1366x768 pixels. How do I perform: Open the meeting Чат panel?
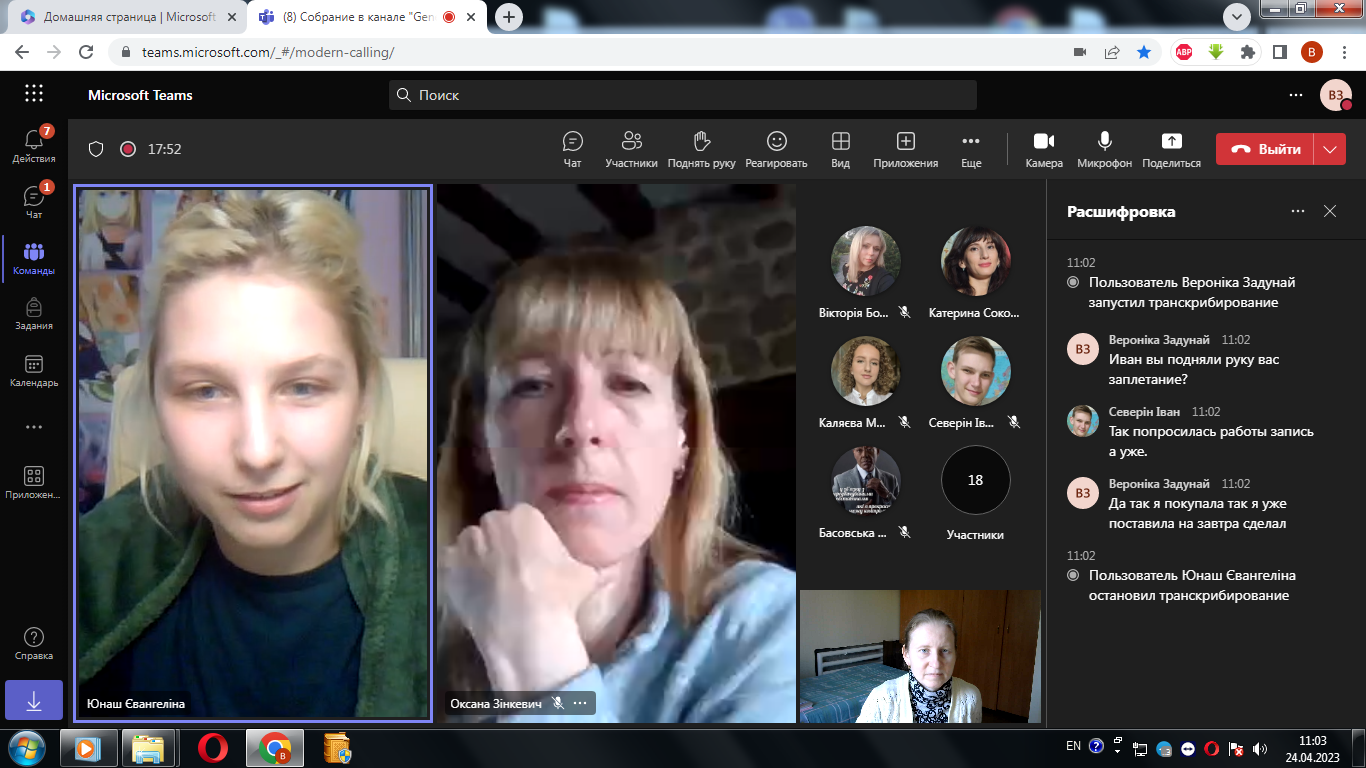pyautogui.click(x=572, y=149)
